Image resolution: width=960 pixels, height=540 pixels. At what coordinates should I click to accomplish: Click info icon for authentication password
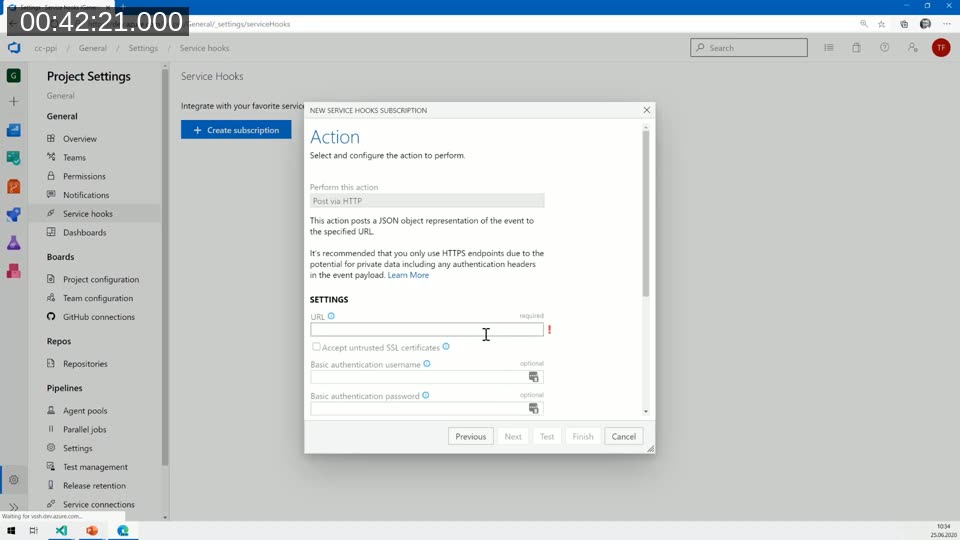tap(426, 396)
